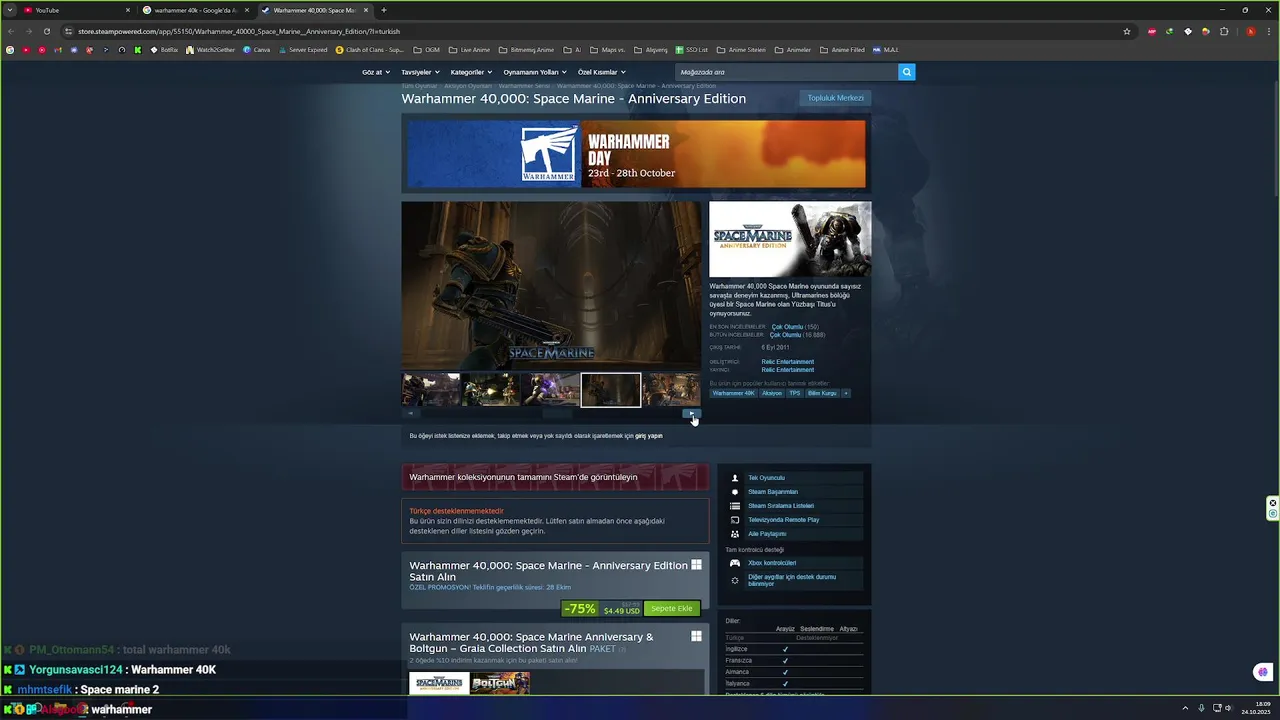This screenshot has height=720, width=1280.
Task: Click the Aksiyon tag
Action: point(772,393)
